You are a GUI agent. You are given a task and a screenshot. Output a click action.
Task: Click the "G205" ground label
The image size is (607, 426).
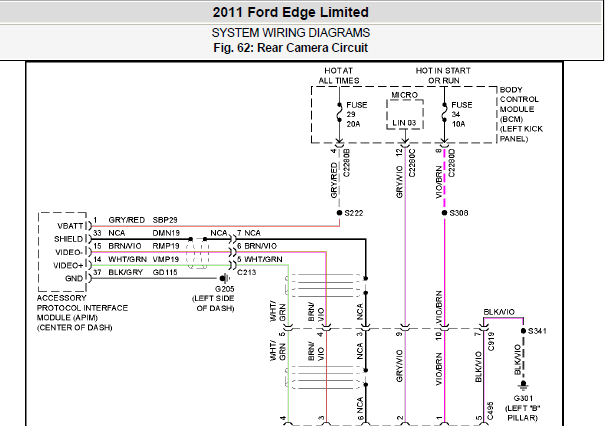tap(225, 289)
